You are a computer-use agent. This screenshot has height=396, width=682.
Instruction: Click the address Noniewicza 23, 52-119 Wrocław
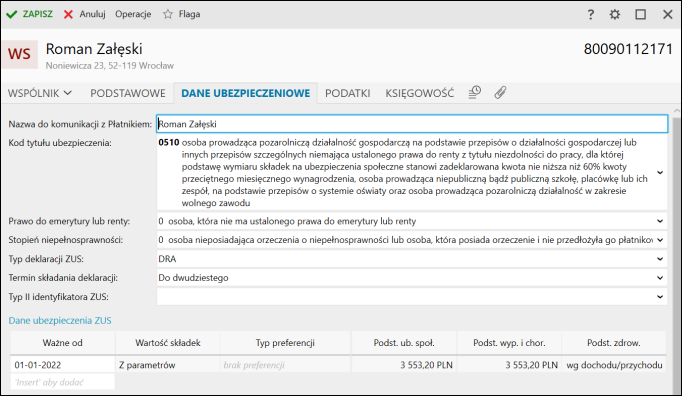pyautogui.click(x=110, y=66)
